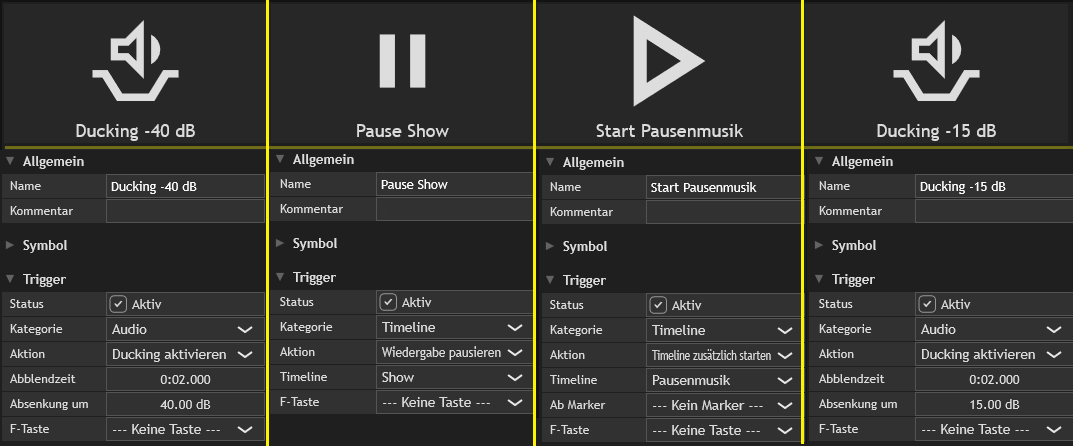
Task: Collapse Trigger section in Ducking -15 dB panel
Action: point(821,280)
